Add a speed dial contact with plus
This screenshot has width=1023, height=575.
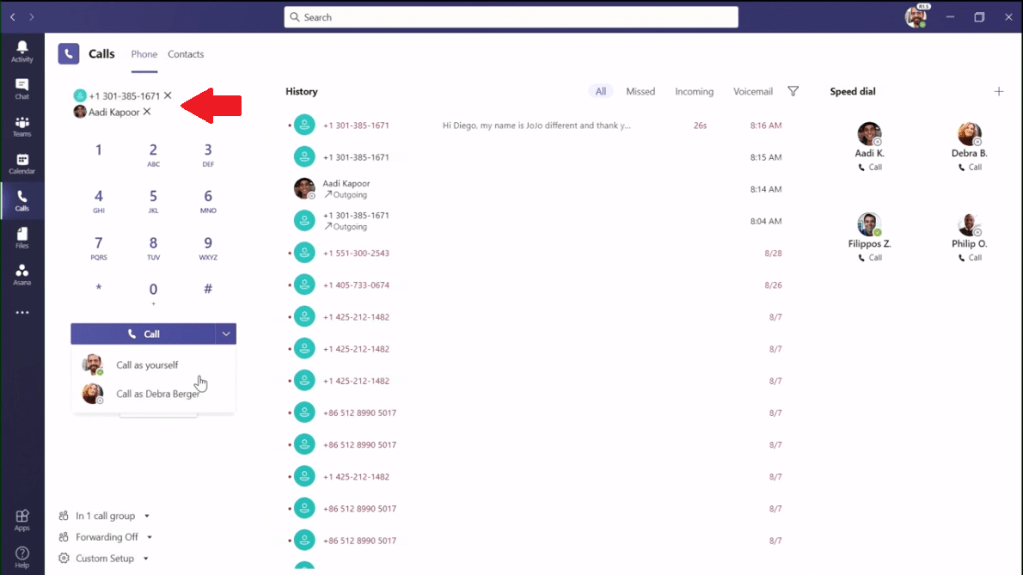tap(998, 92)
